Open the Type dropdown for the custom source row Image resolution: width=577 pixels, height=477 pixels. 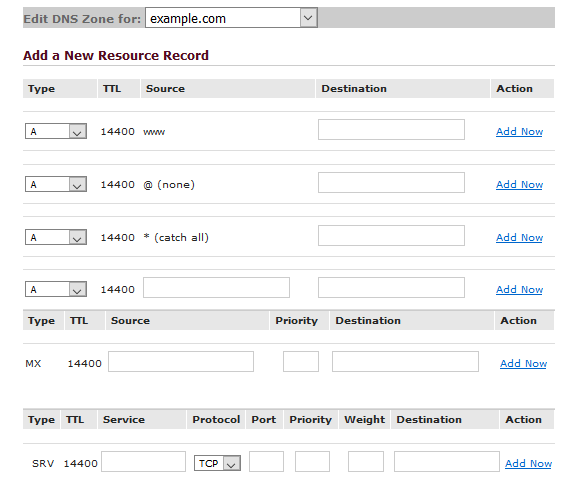56,289
